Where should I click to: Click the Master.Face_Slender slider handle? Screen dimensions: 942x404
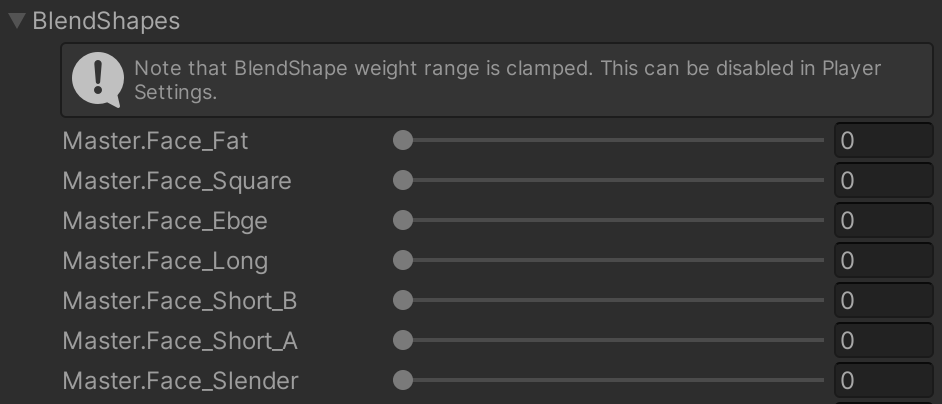pyautogui.click(x=403, y=380)
